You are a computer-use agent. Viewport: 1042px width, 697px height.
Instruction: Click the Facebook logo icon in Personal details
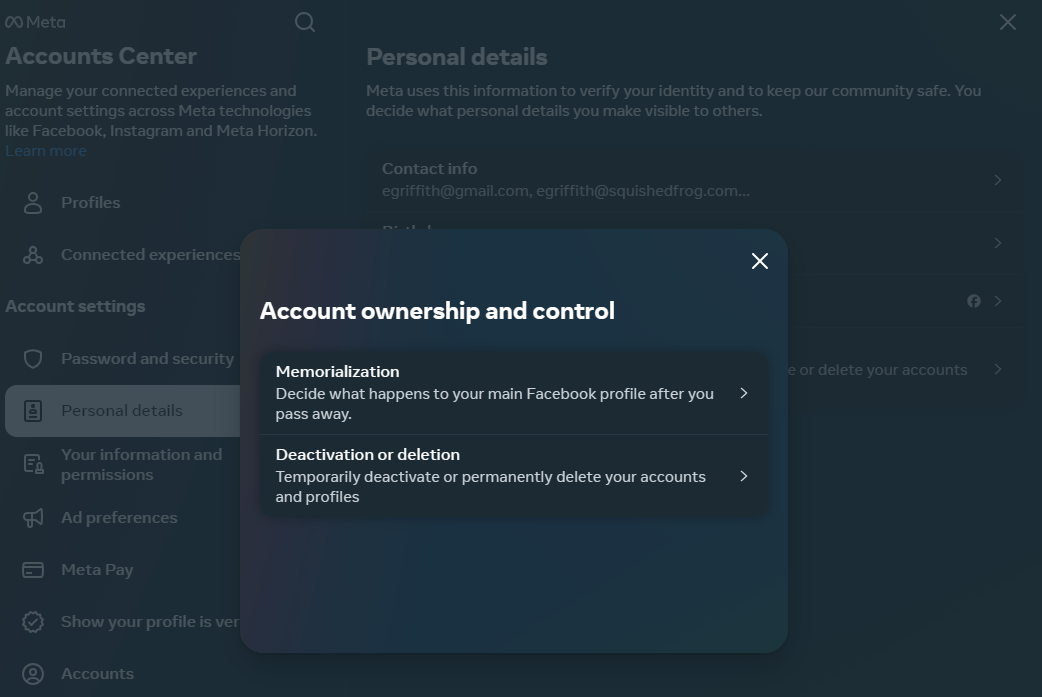pos(974,301)
